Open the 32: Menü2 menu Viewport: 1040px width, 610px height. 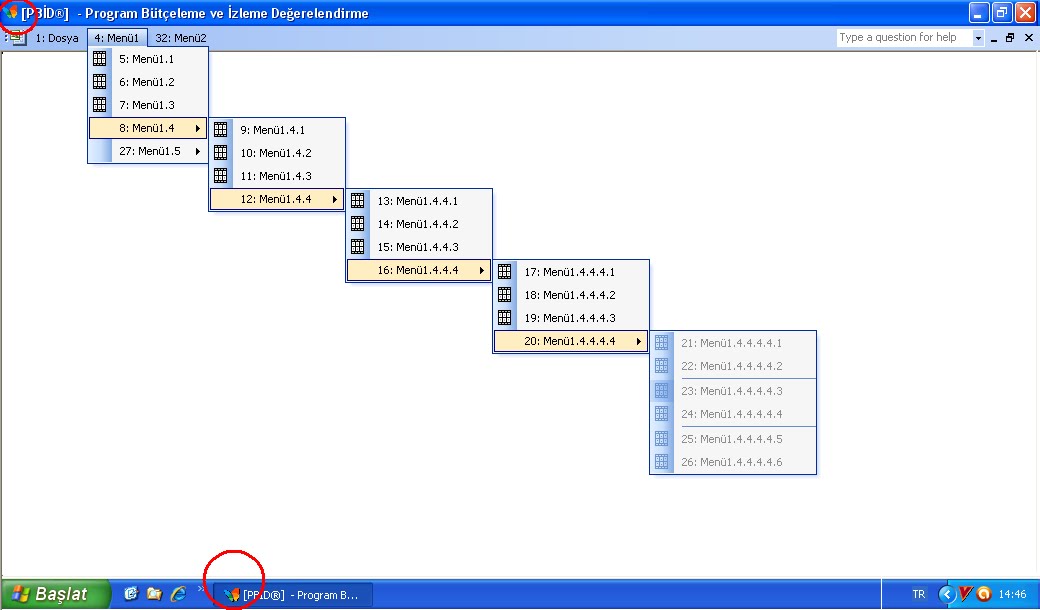[x=180, y=38]
